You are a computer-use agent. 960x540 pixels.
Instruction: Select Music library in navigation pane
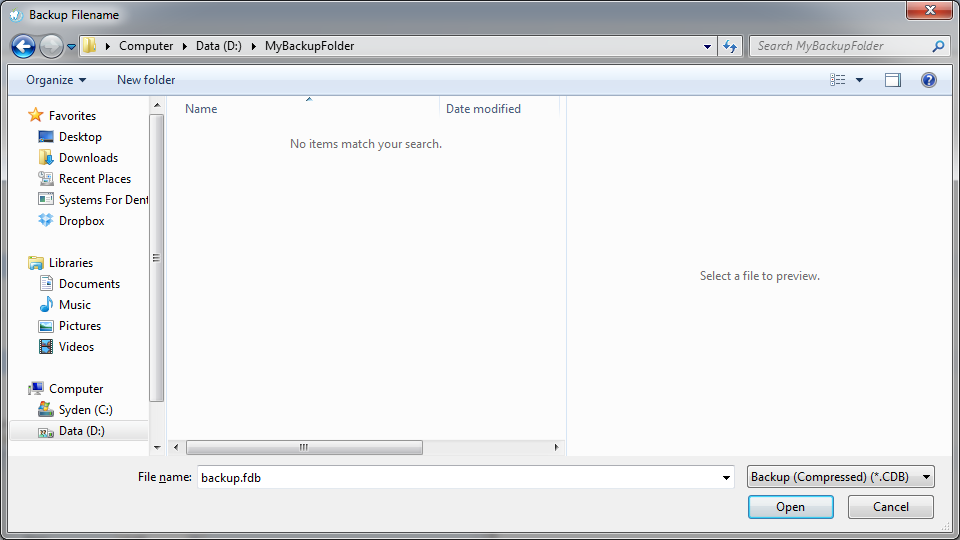coord(74,305)
